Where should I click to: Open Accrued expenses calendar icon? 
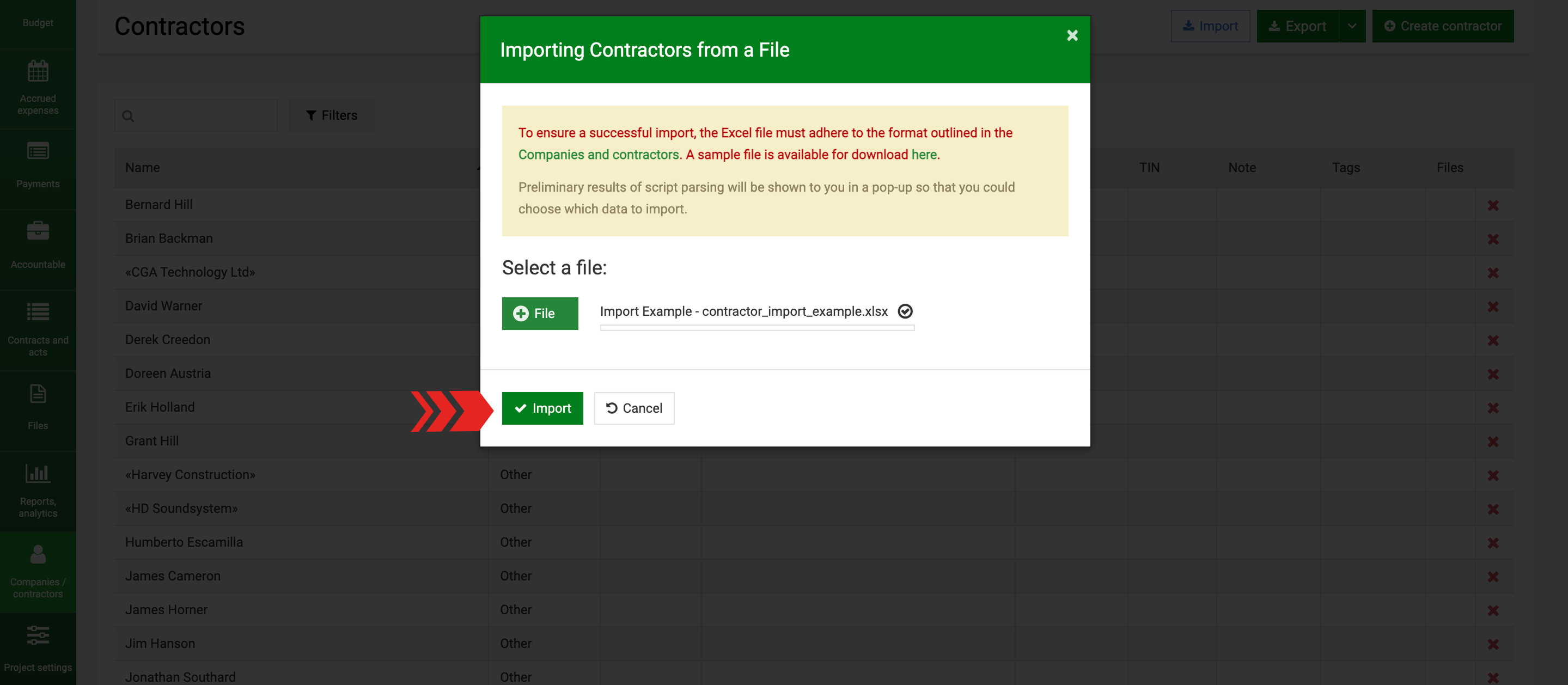click(x=38, y=71)
